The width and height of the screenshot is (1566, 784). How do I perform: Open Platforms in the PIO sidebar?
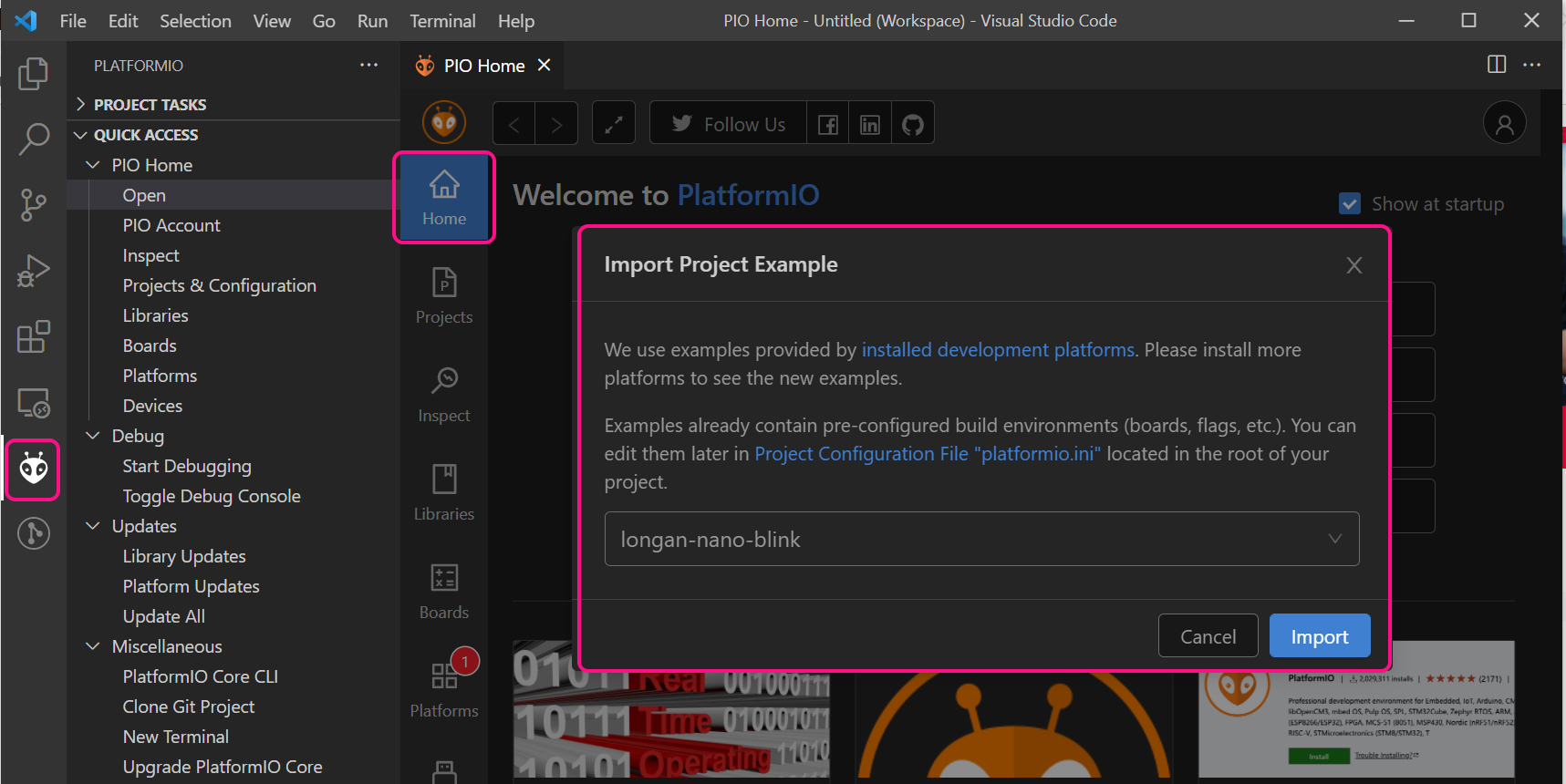(x=444, y=690)
